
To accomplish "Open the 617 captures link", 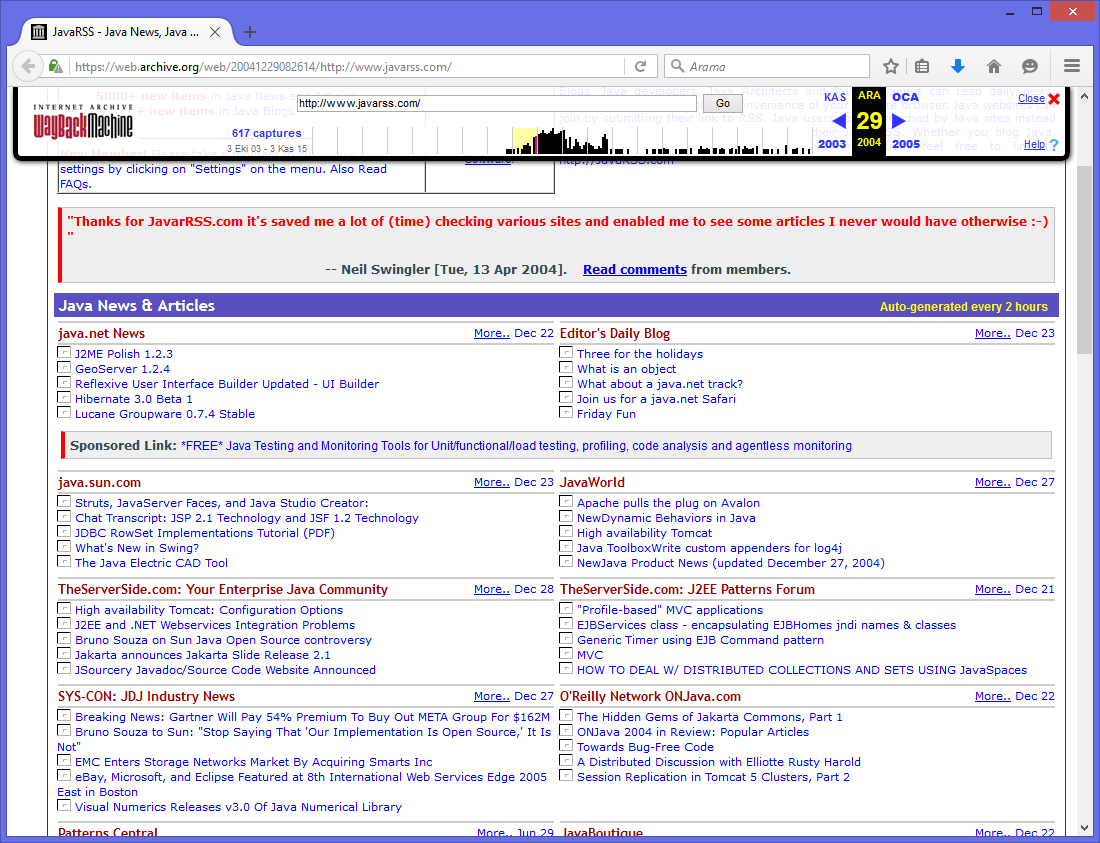I will [x=267, y=133].
